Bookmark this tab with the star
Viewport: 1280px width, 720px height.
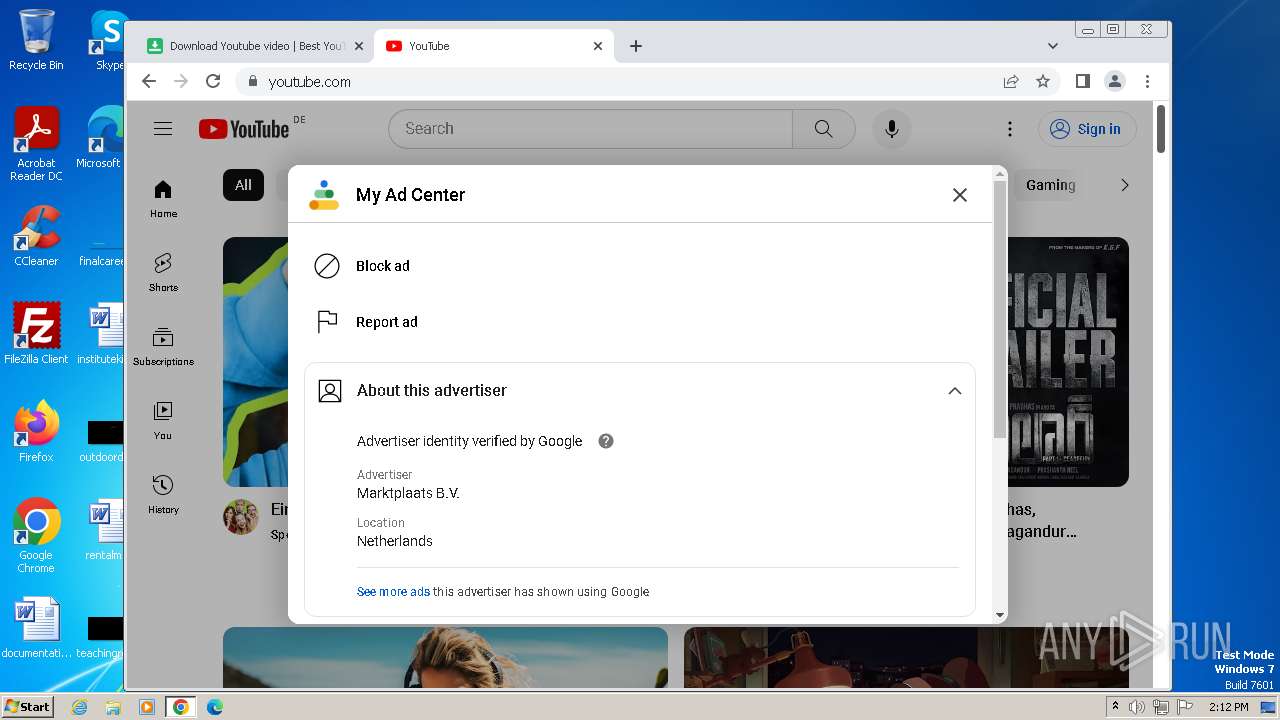pos(1043,82)
